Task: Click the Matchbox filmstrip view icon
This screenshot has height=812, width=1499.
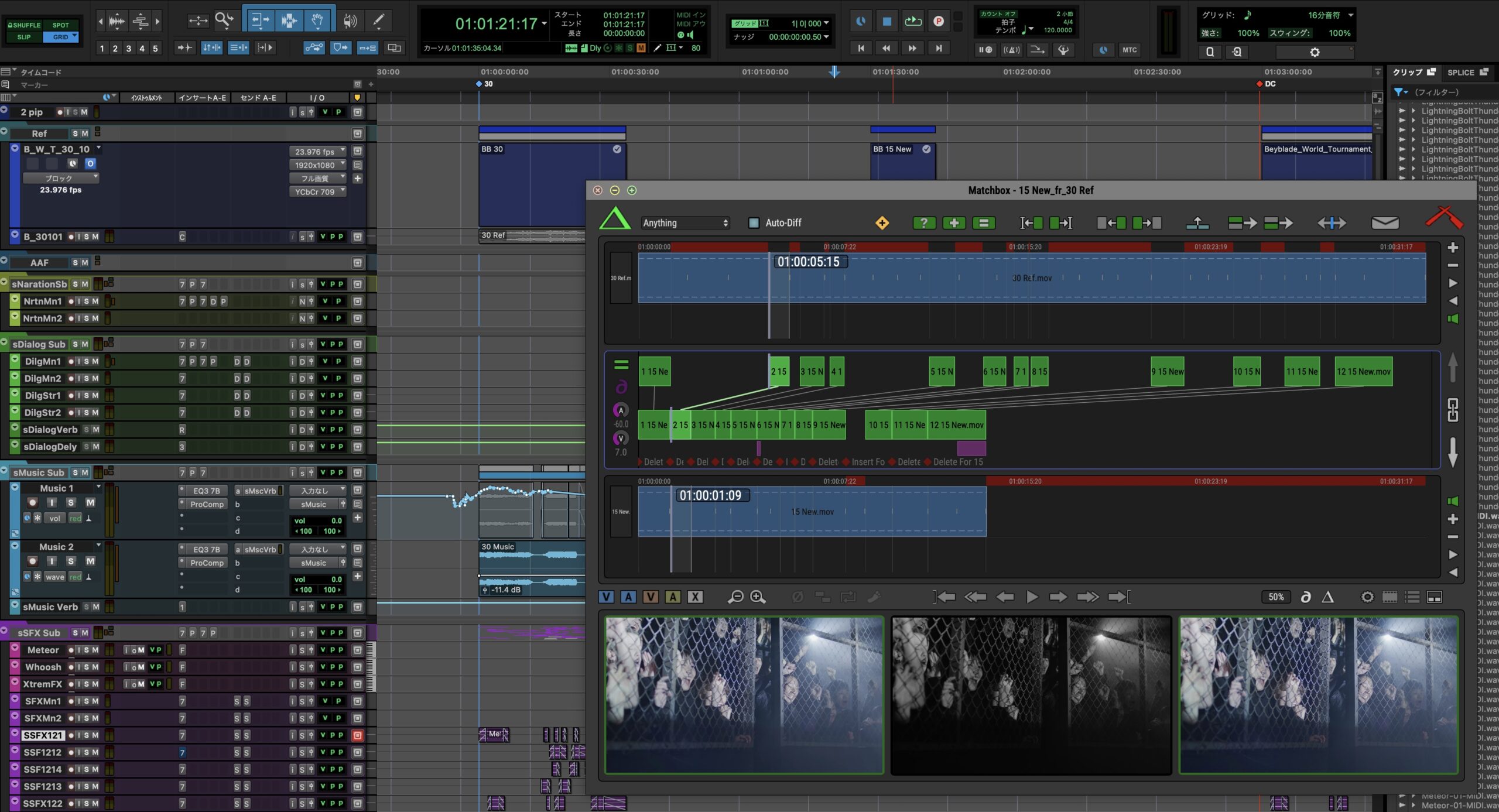Action: [1390, 597]
